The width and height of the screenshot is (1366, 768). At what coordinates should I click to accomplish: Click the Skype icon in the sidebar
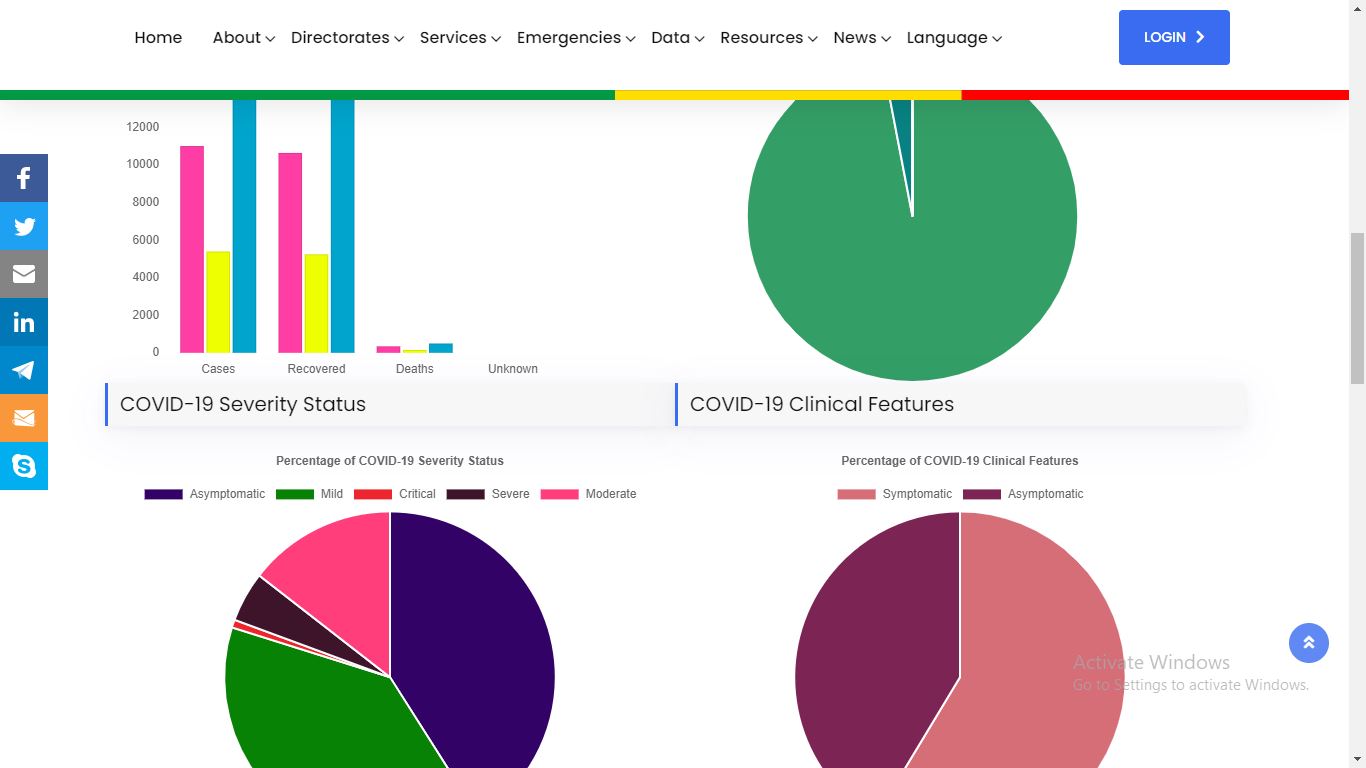pos(24,465)
